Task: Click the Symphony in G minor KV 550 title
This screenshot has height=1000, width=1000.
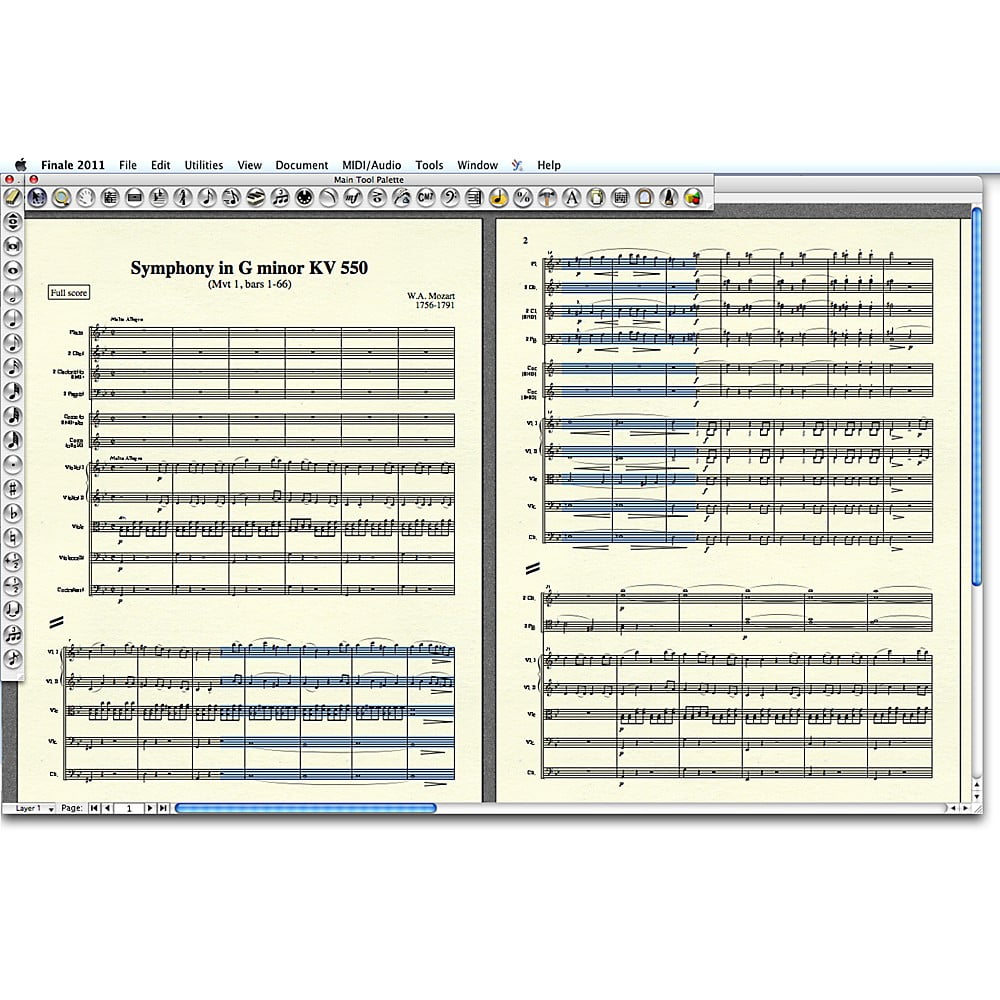Action: 249,268
